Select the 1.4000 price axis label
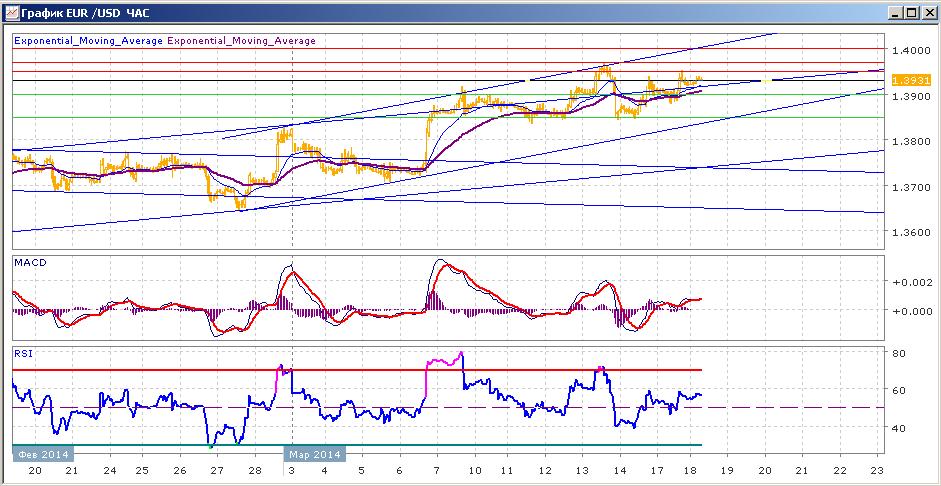Image resolution: width=941 pixels, height=486 pixels. tap(912, 50)
